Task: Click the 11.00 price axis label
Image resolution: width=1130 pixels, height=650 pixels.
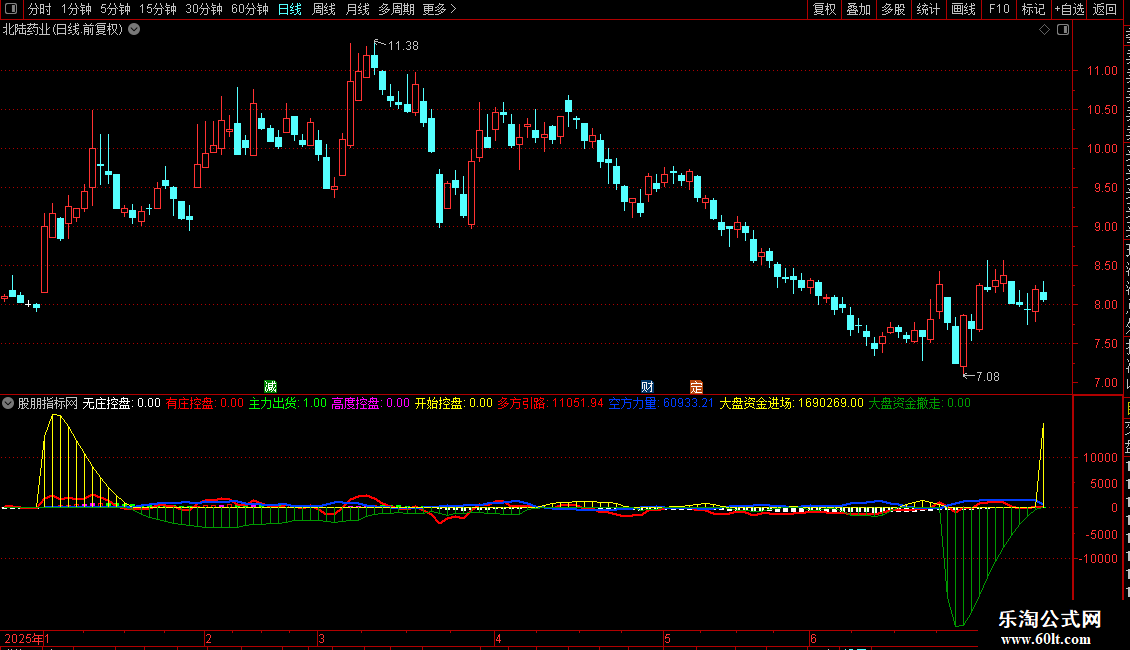Action: click(1102, 71)
